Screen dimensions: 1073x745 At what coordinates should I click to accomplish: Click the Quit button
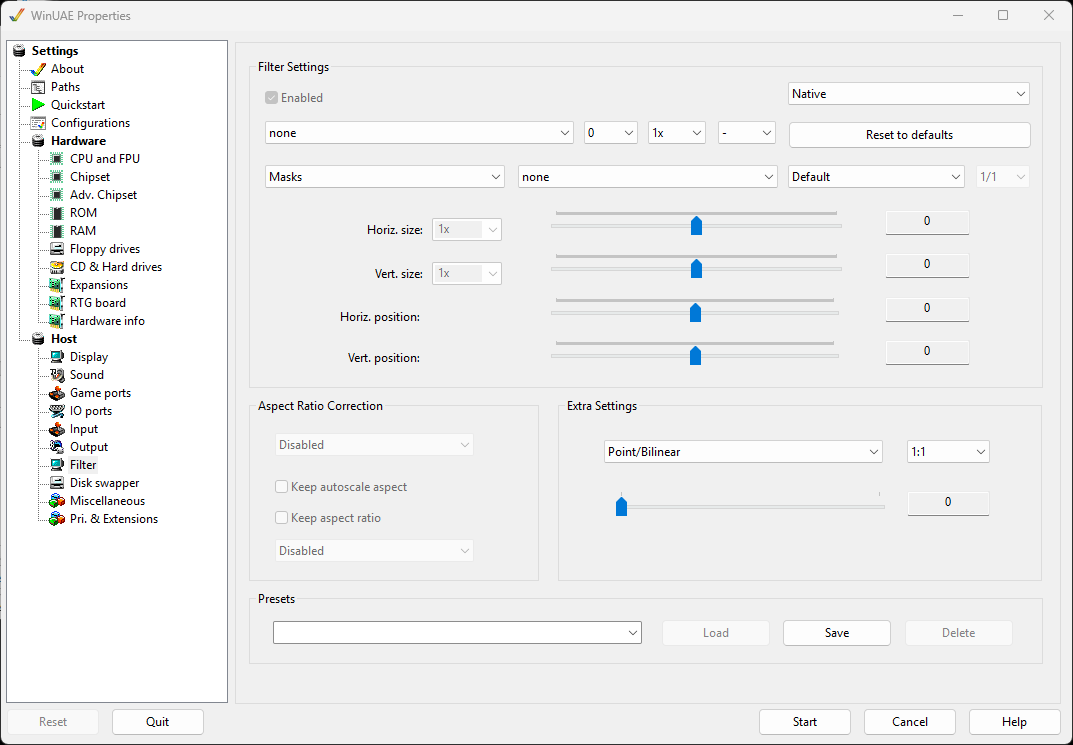[x=157, y=722]
